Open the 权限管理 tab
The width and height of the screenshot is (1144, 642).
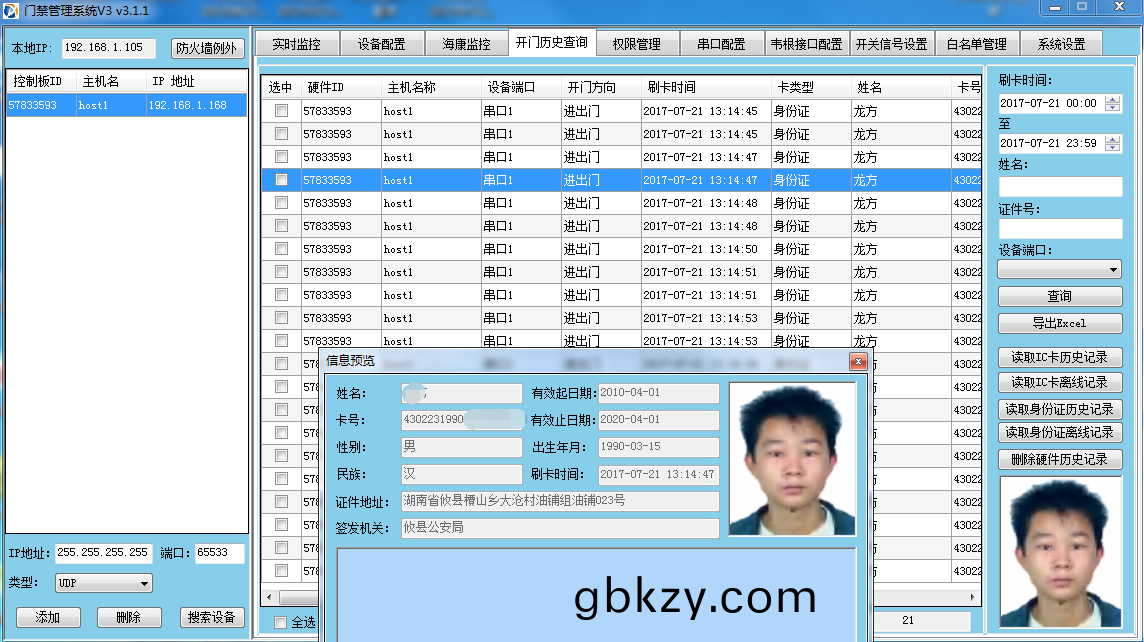click(x=636, y=44)
